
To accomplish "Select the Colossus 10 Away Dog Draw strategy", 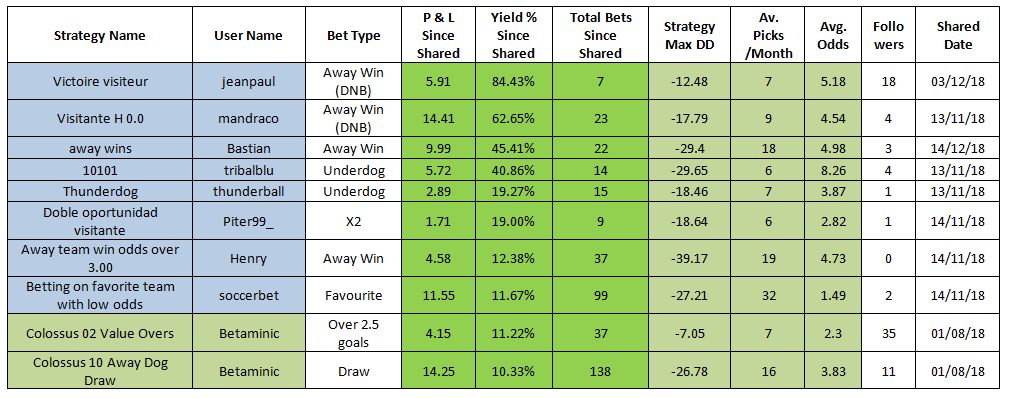I will tap(100, 371).
